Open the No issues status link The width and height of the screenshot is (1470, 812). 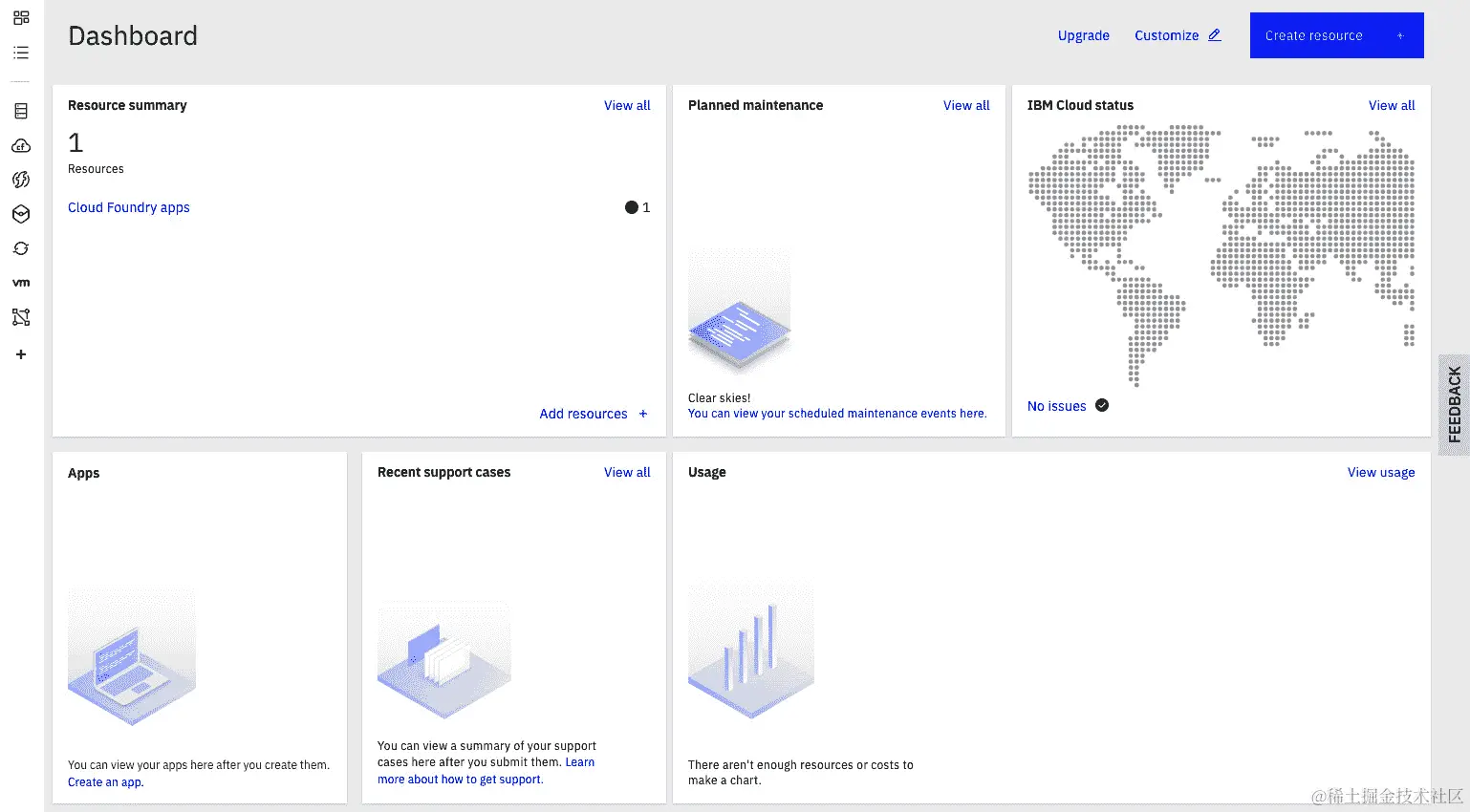(x=1056, y=406)
